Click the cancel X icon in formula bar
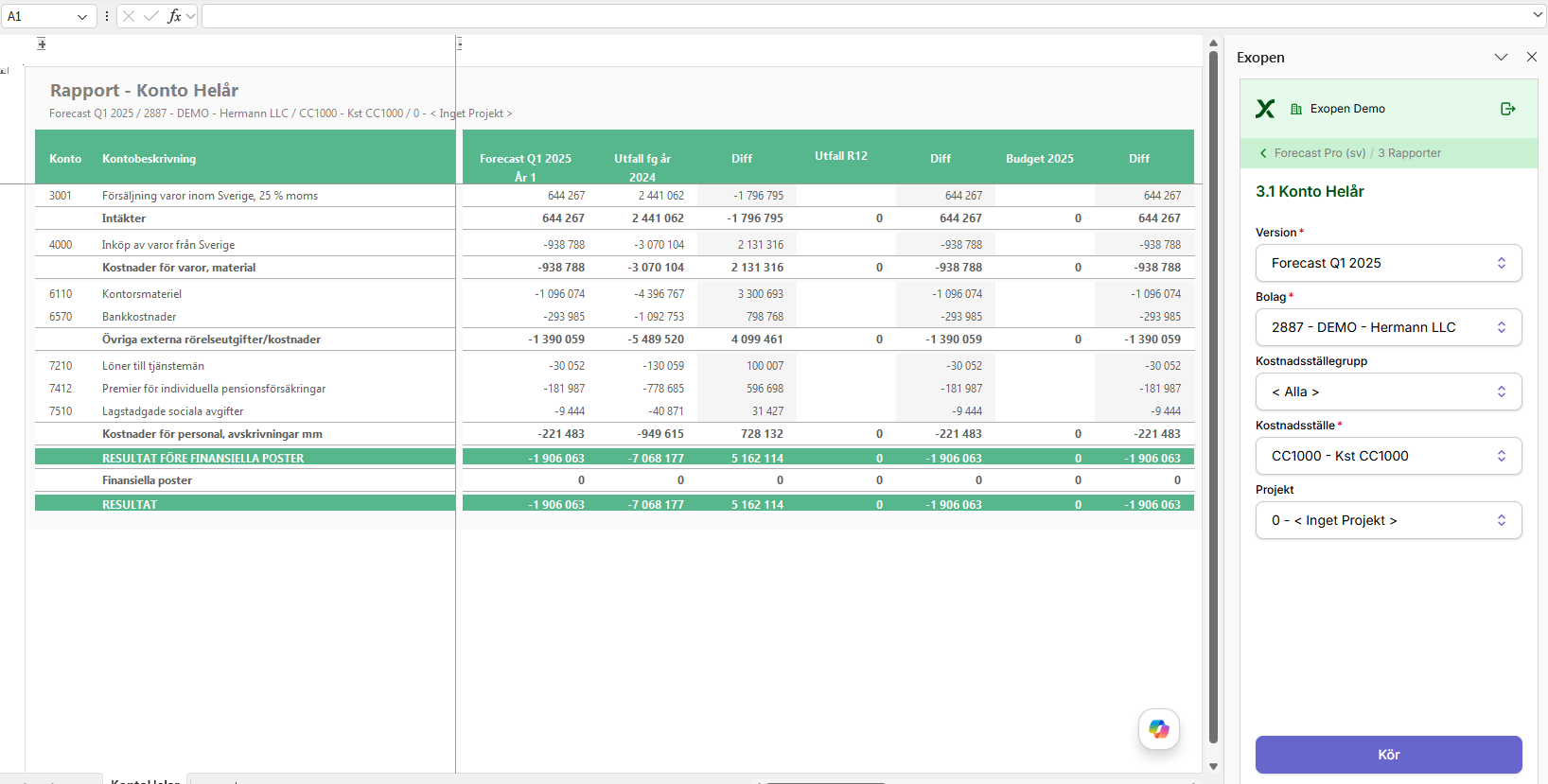 click(129, 16)
